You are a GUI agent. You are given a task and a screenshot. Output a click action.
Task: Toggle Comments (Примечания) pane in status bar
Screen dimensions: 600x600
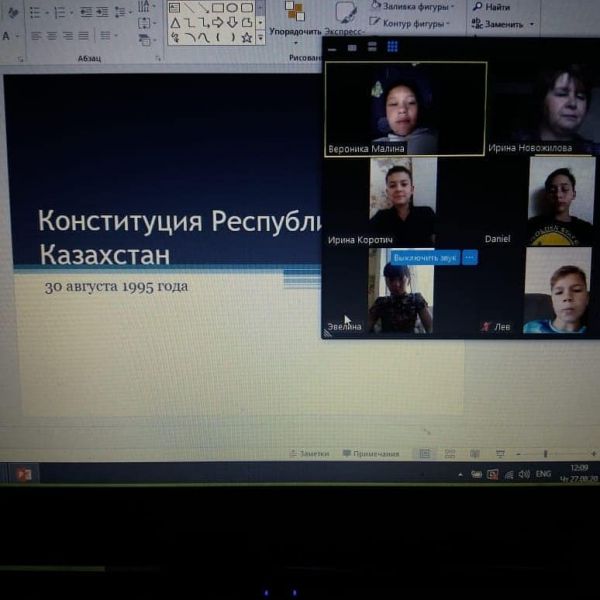(x=370, y=454)
